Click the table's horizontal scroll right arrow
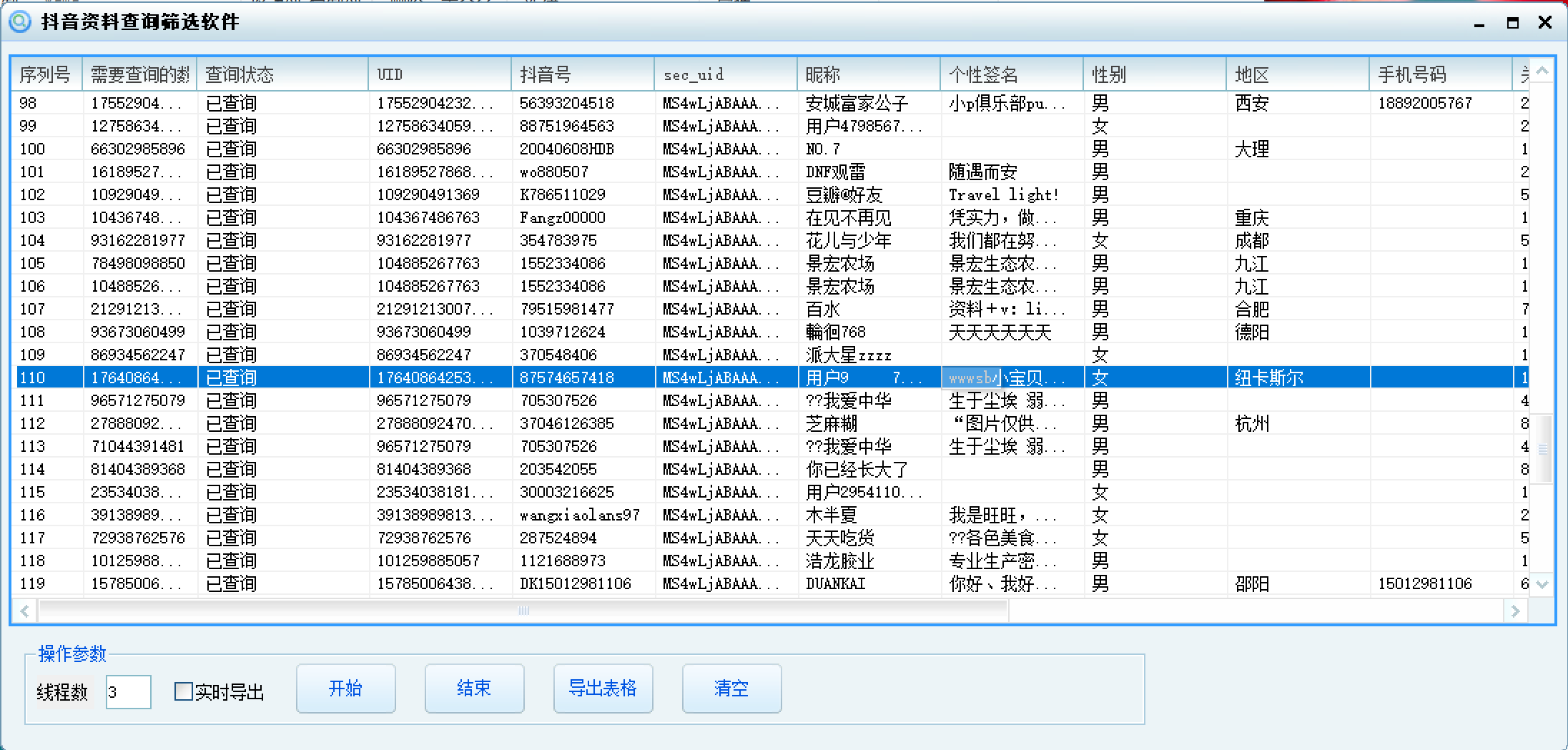 [1515, 611]
